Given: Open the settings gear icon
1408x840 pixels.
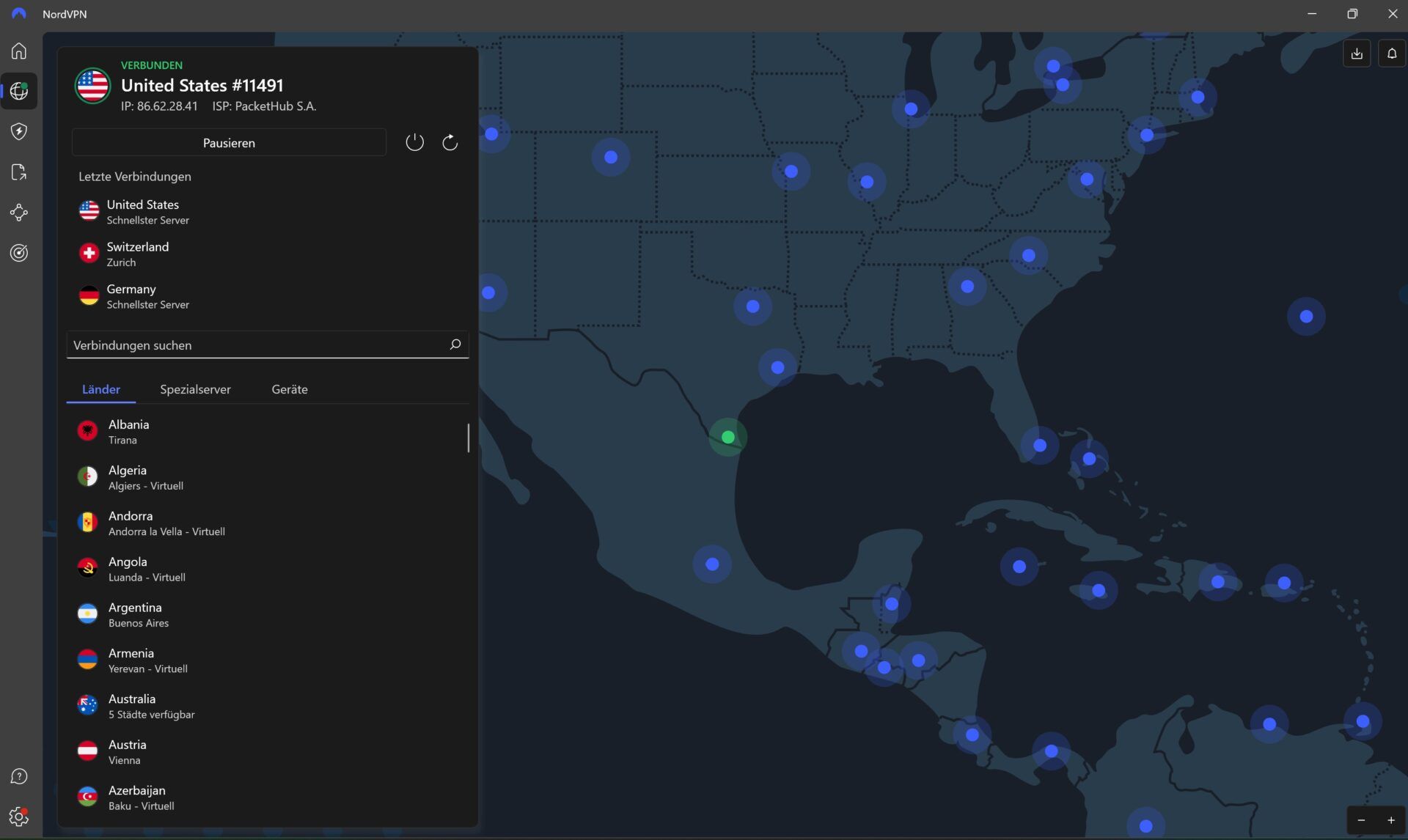Looking at the screenshot, I should pyautogui.click(x=19, y=817).
